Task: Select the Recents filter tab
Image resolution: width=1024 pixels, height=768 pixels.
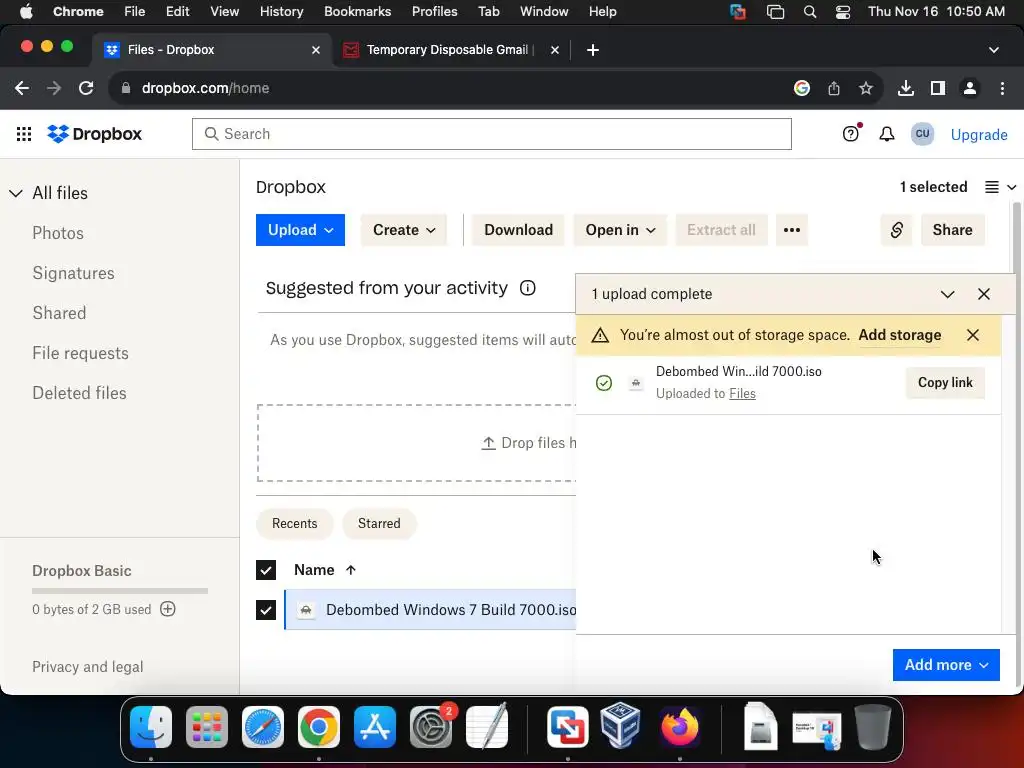Action: (295, 524)
